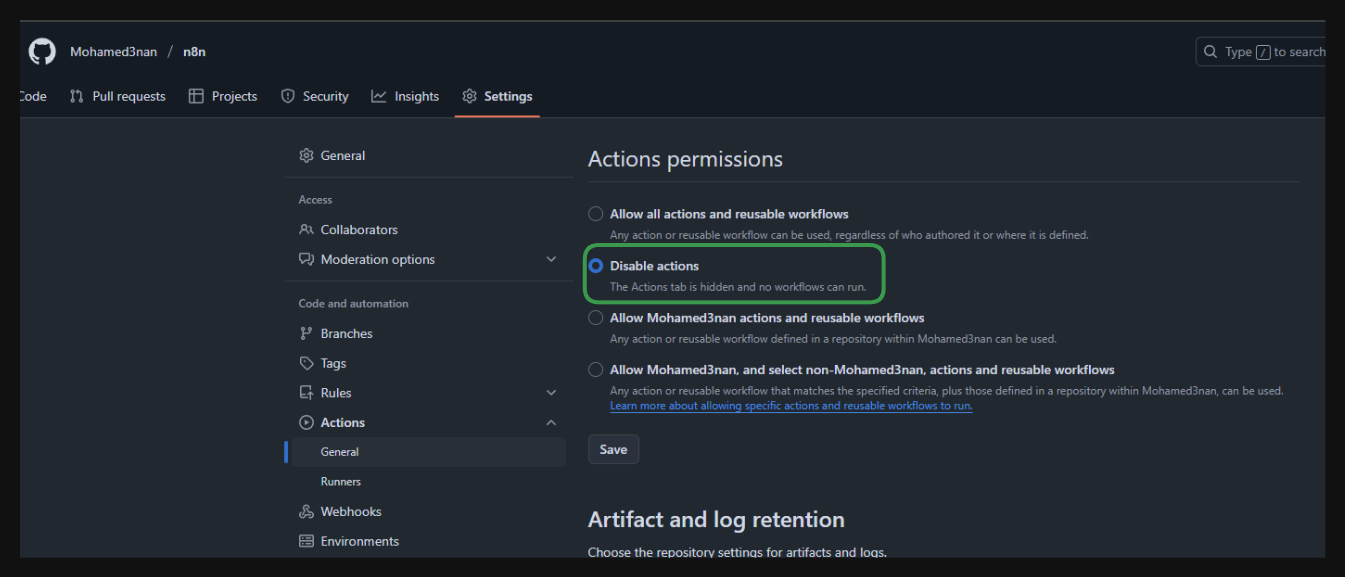1345x577 pixels.
Task: Select Allow Mohamed3nan and select non-Mohamed3nan option
Action: pyautogui.click(x=596, y=370)
